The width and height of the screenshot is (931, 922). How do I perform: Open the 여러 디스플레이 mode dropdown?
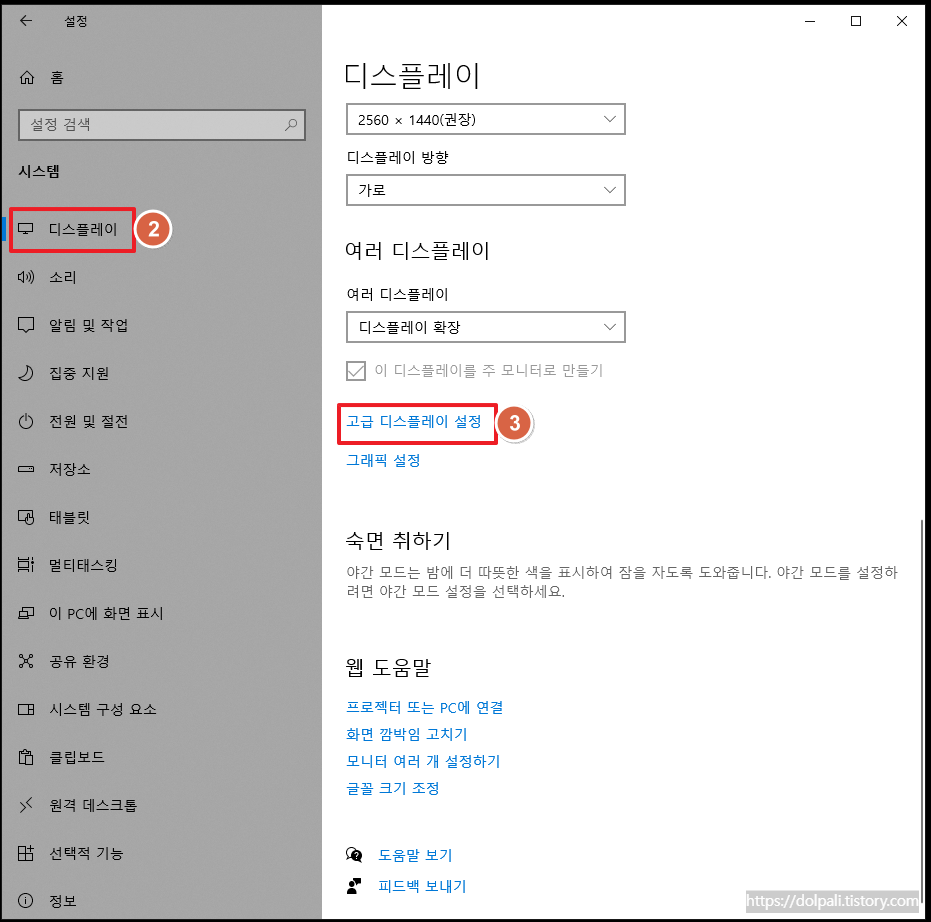(485, 327)
